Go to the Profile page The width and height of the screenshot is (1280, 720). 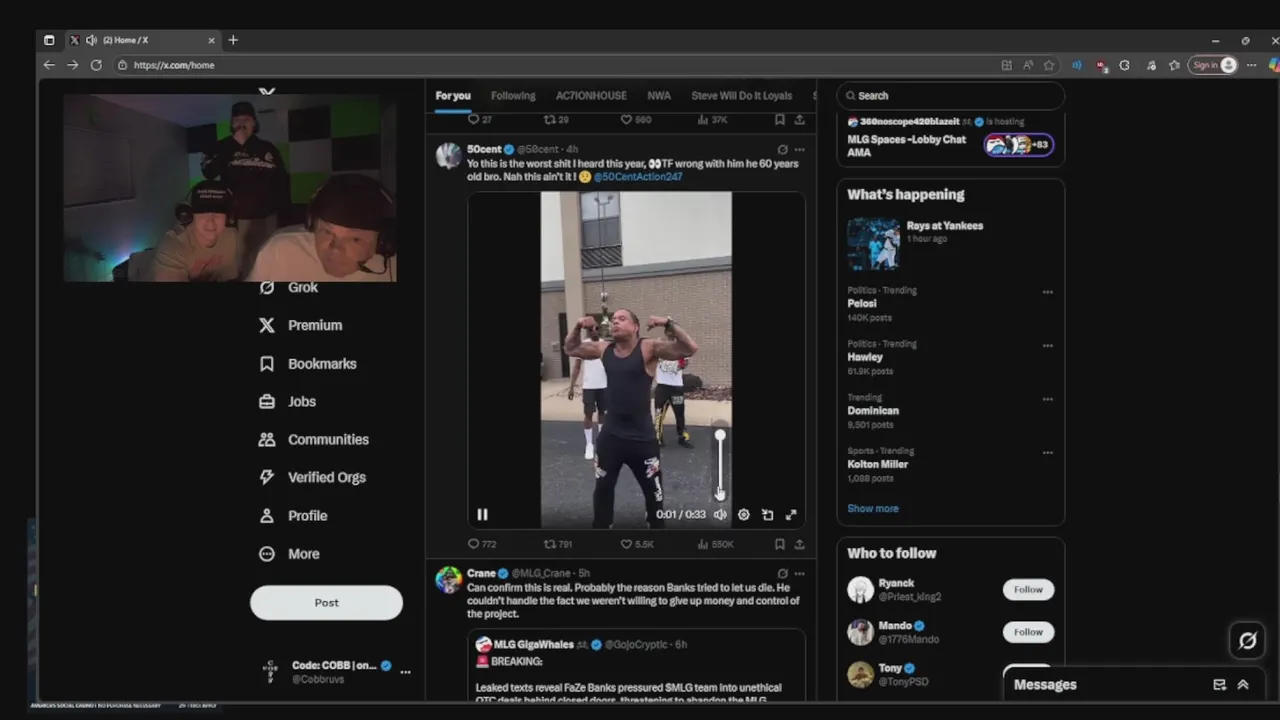[292, 515]
